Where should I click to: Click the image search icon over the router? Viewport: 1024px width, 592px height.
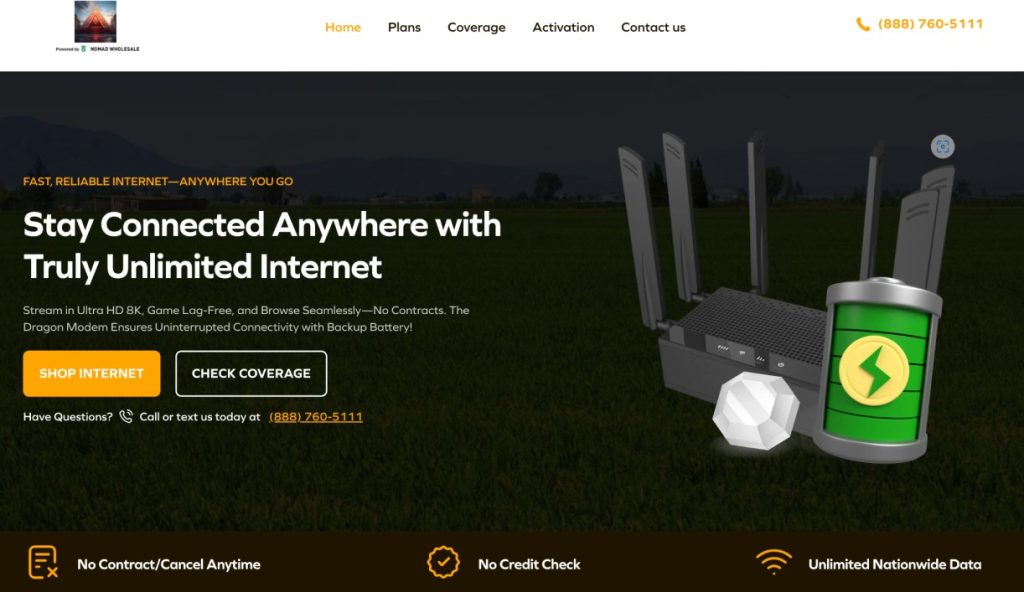[942, 146]
